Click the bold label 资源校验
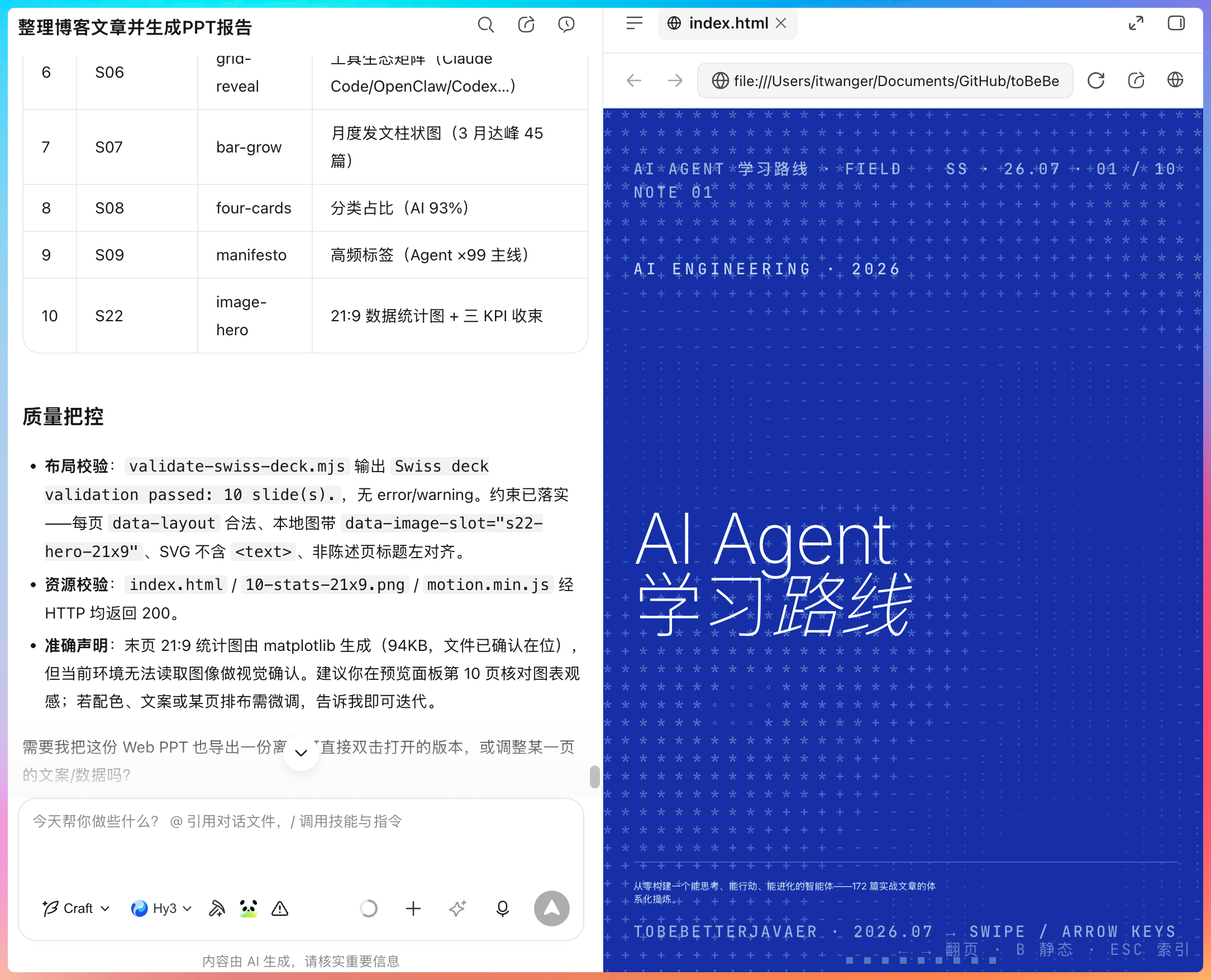This screenshot has width=1211, height=980. pos(77,585)
